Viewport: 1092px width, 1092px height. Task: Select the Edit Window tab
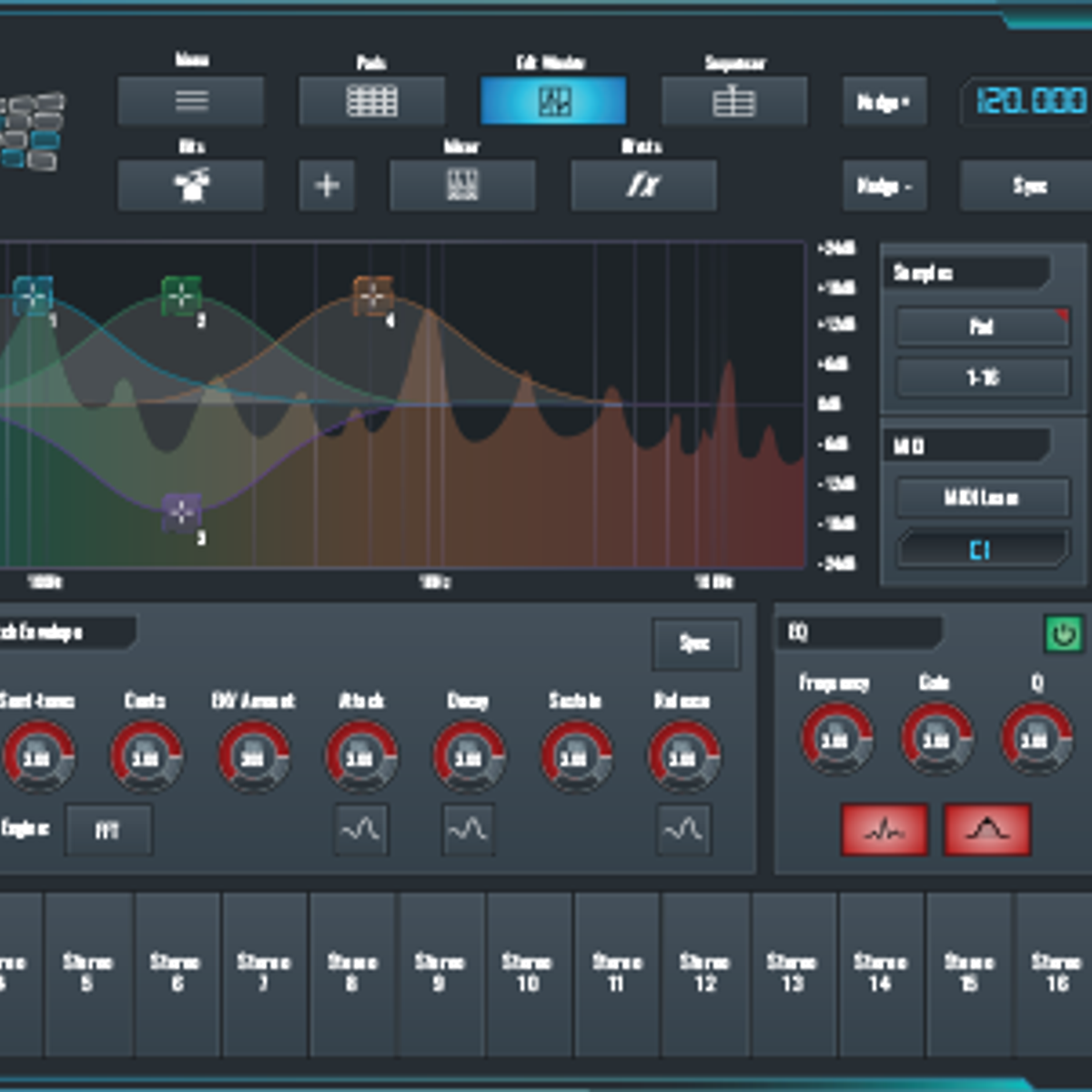click(553, 101)
